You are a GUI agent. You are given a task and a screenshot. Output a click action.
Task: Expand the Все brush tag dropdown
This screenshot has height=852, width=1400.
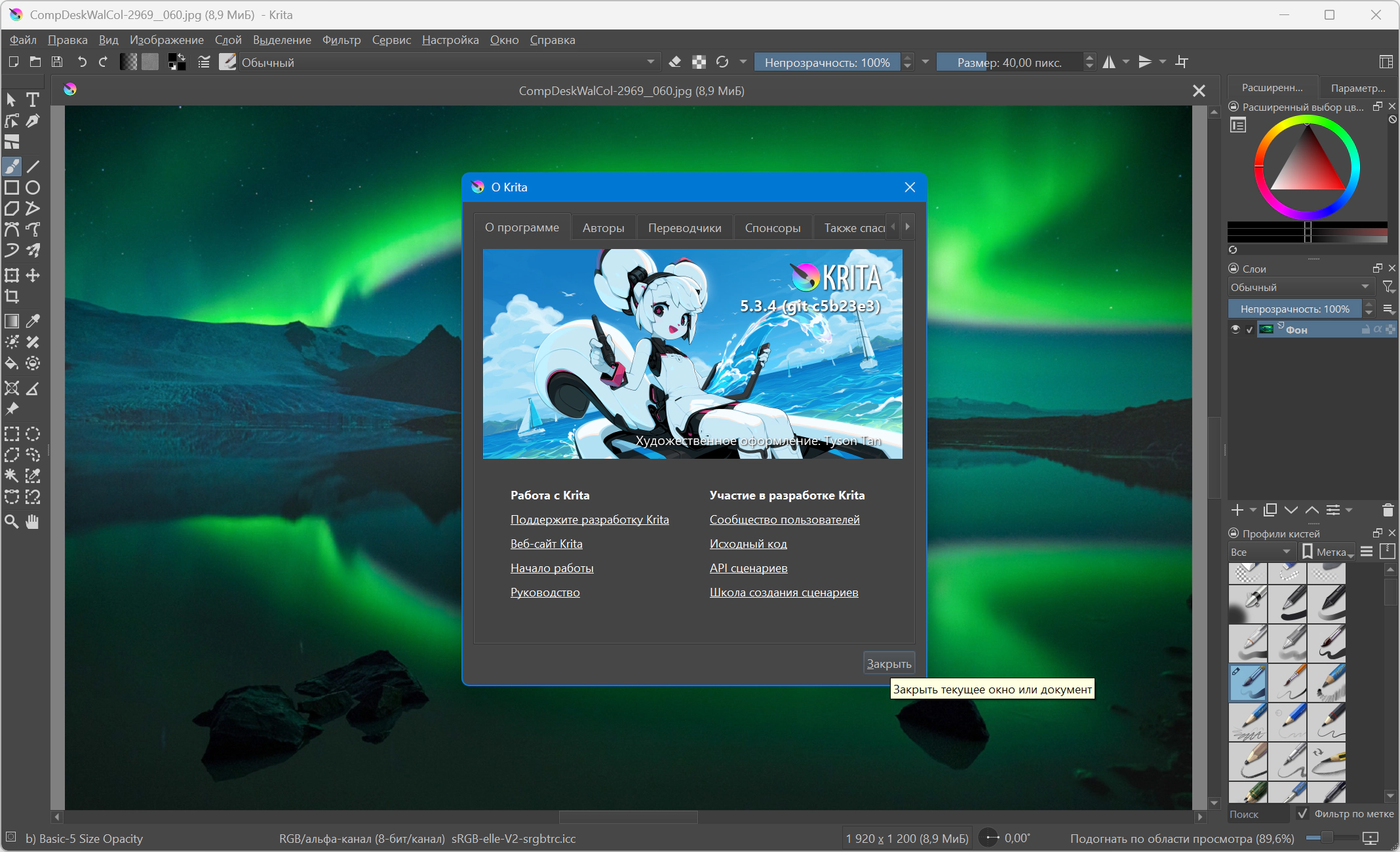click(x=1260, y=552)
